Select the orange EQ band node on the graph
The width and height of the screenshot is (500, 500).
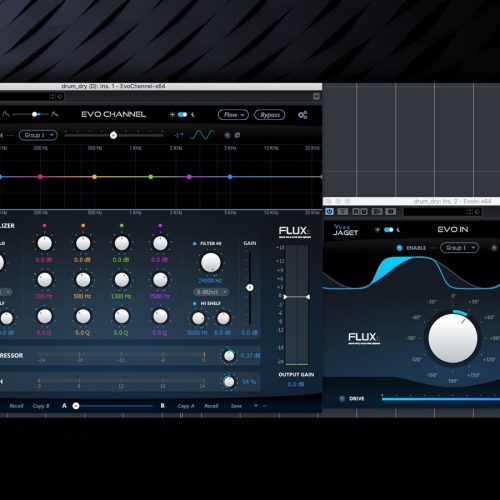point(94,177)
